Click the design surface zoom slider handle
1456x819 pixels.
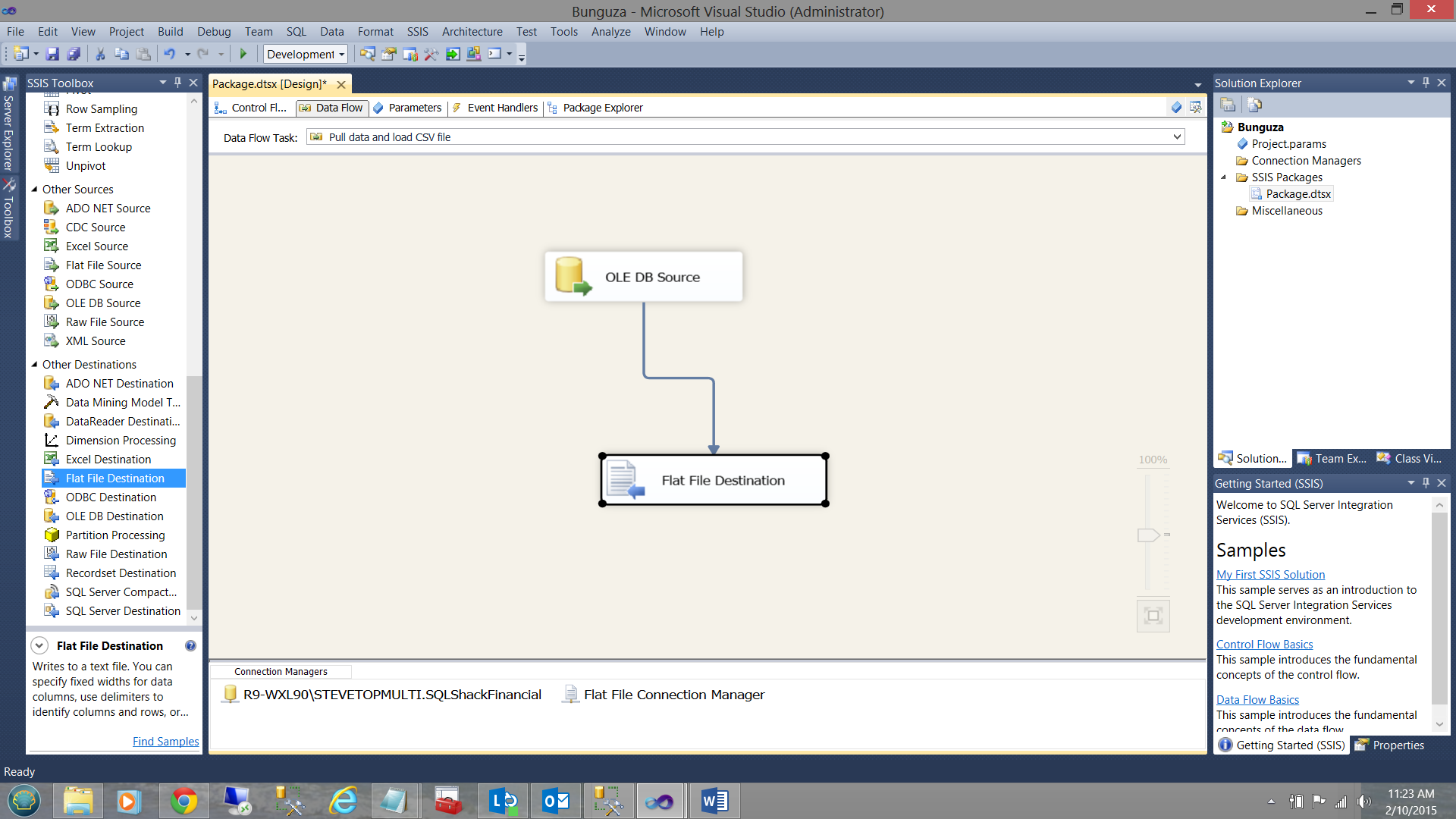click(x=1148, y=535)
